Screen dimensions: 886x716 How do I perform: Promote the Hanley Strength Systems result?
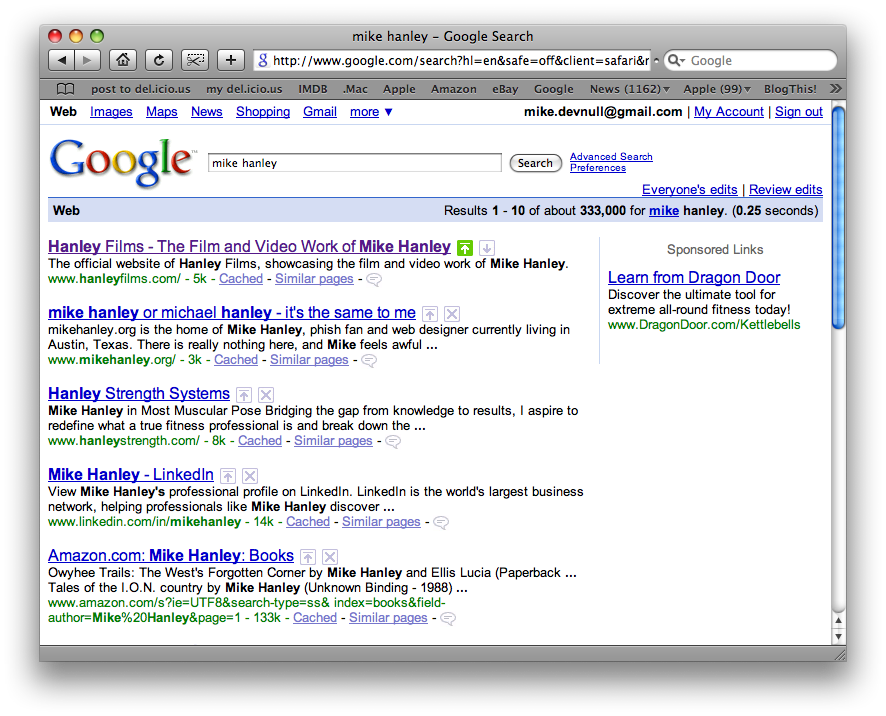click(244, 394)
